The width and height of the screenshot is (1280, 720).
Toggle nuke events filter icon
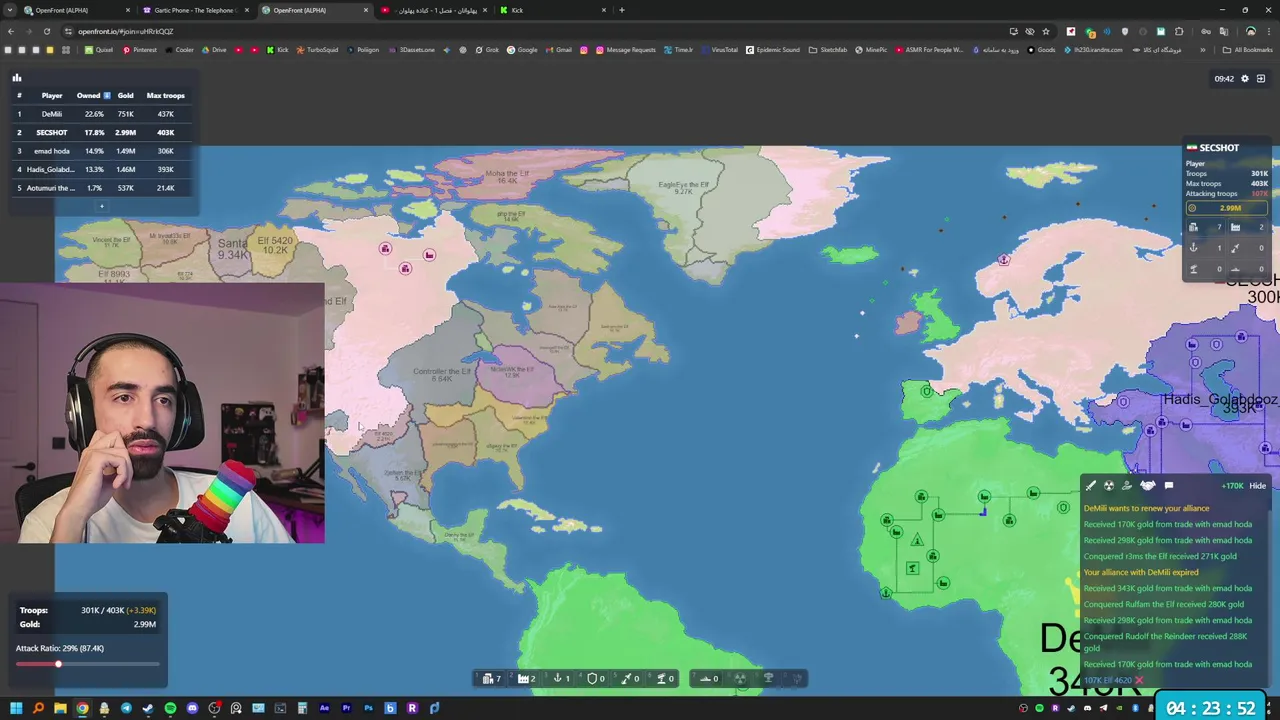(x=1109, y=486)
